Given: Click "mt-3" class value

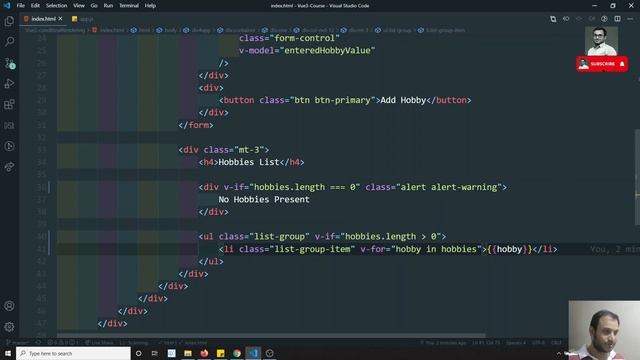Looking at the screenshot, I should (x=249, y=150).
